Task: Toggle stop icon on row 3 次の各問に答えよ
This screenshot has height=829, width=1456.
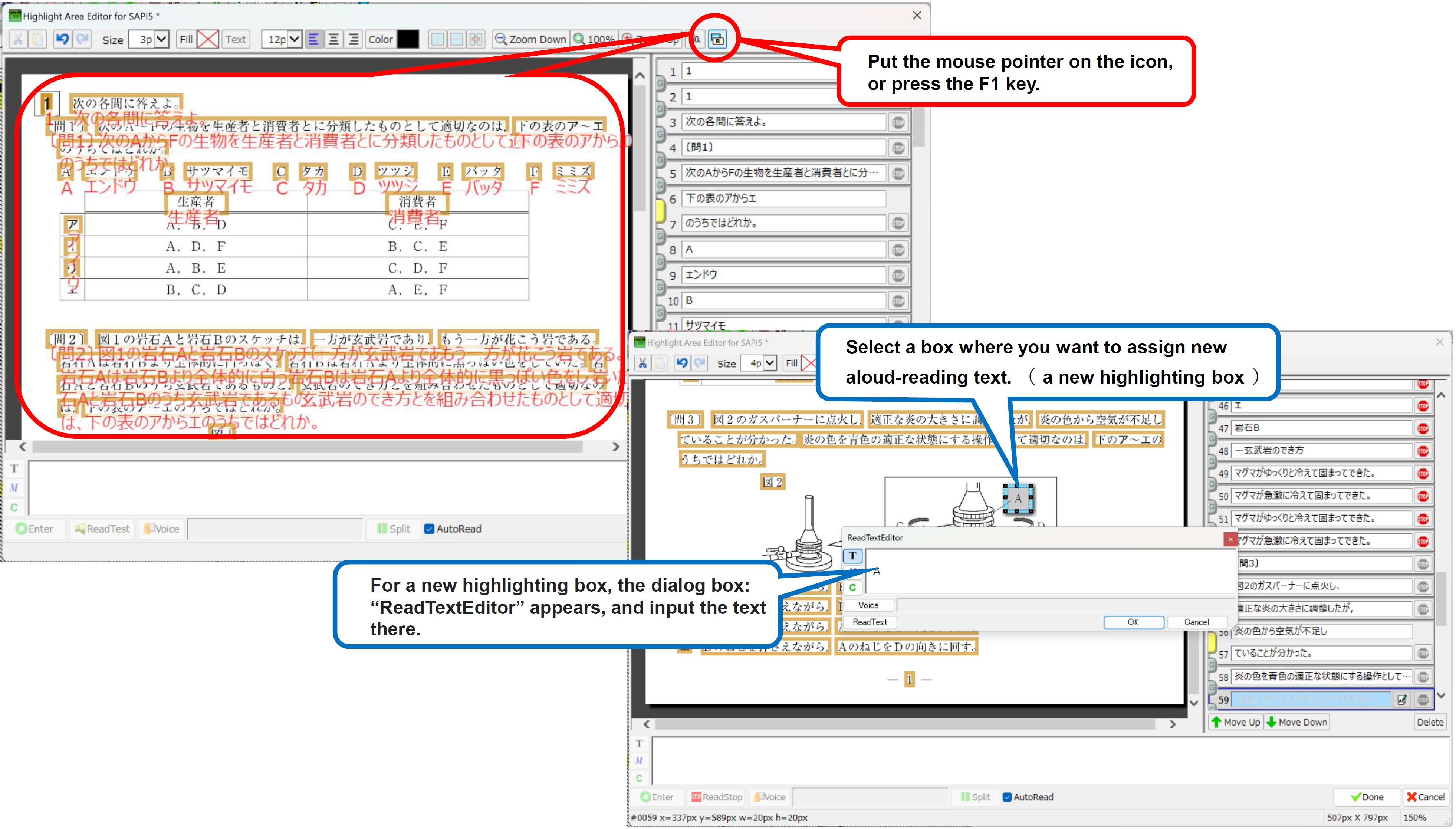Action: click(898, 122)
